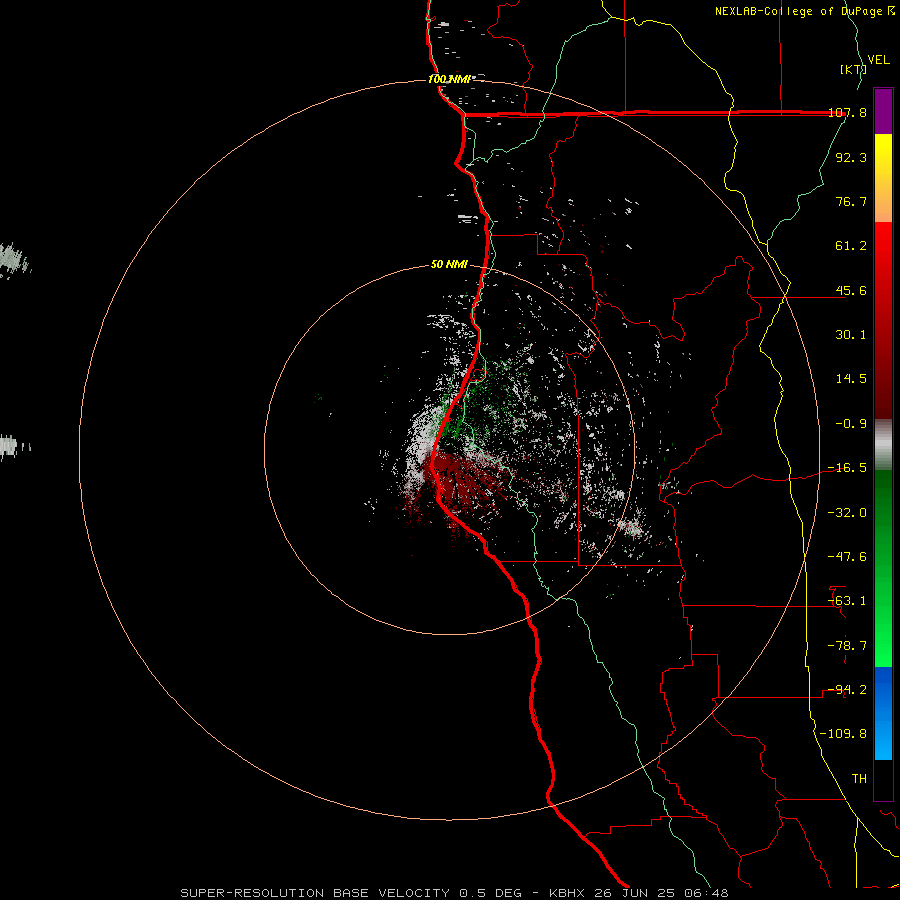Click the gray near-zero segment of color bar

[883, 445]
